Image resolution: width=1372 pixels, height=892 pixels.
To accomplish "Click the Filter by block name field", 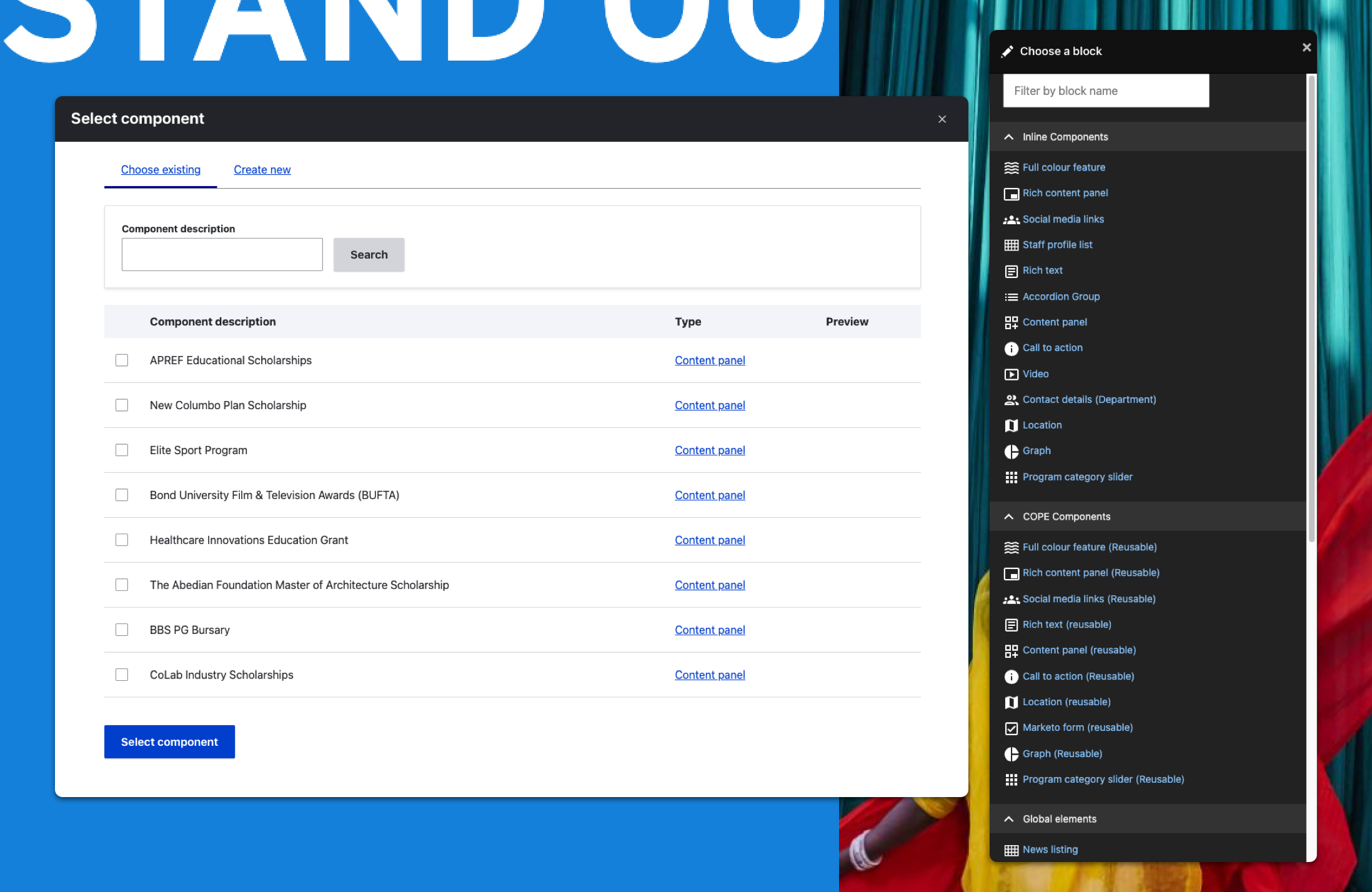I will coord(1105,91).
